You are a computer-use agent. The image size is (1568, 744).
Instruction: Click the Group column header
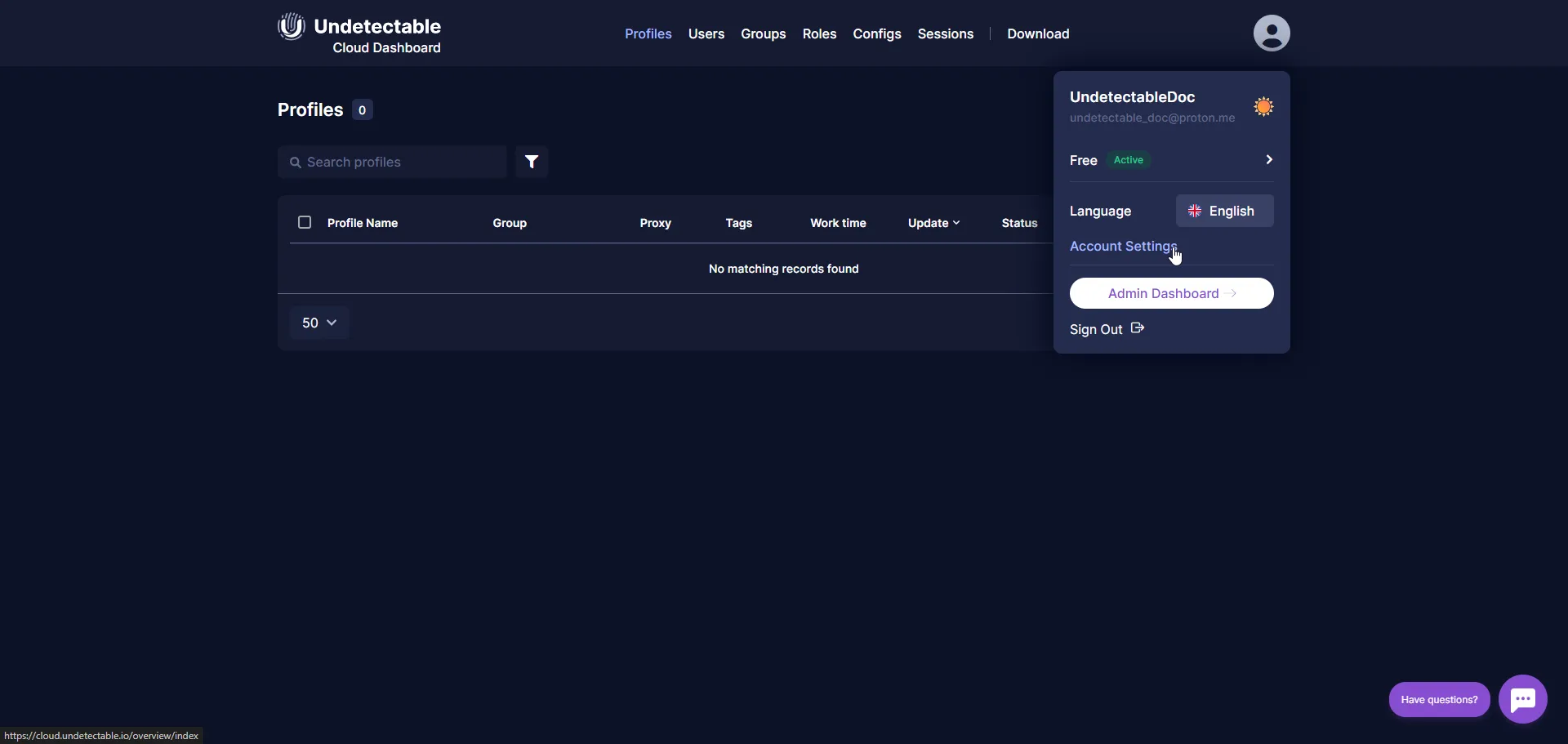click(510, 223)
